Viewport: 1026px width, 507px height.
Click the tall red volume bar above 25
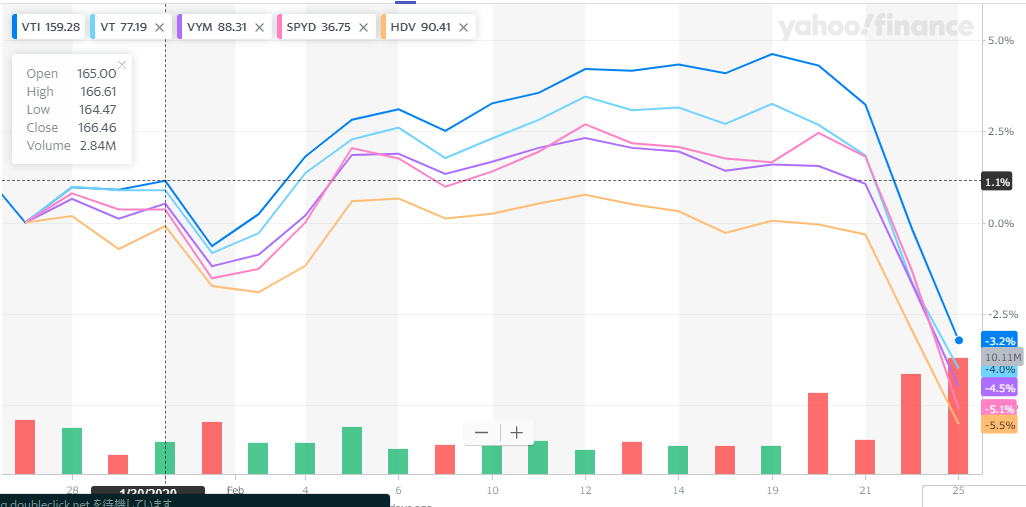[x=958, y=416]
